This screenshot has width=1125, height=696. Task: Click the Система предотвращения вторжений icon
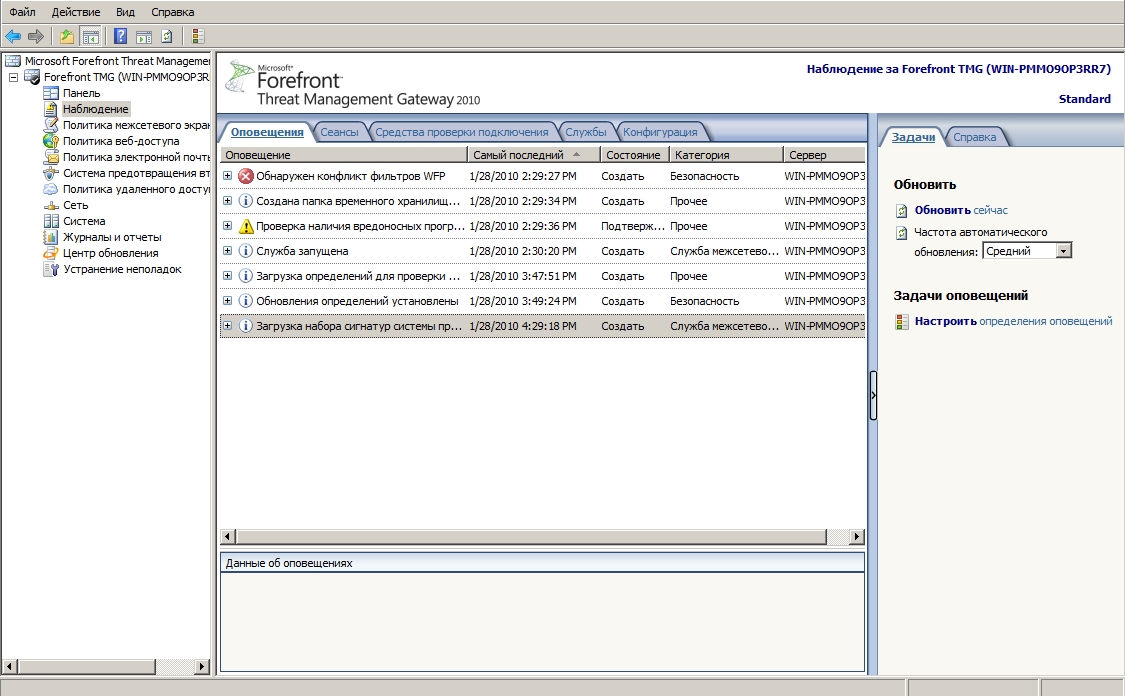(51, 173)
